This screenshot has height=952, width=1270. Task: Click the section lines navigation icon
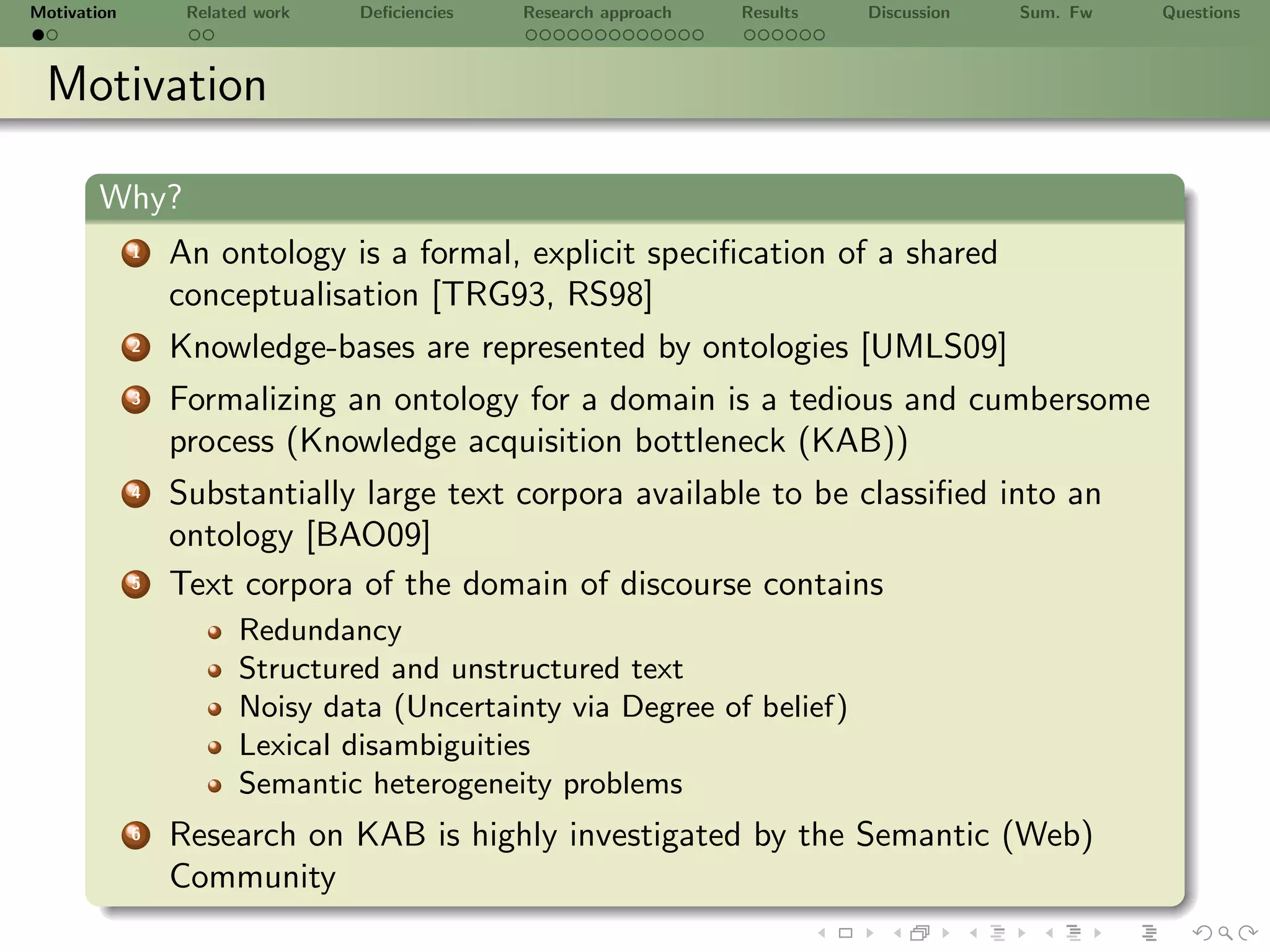tap(1073, 933)
